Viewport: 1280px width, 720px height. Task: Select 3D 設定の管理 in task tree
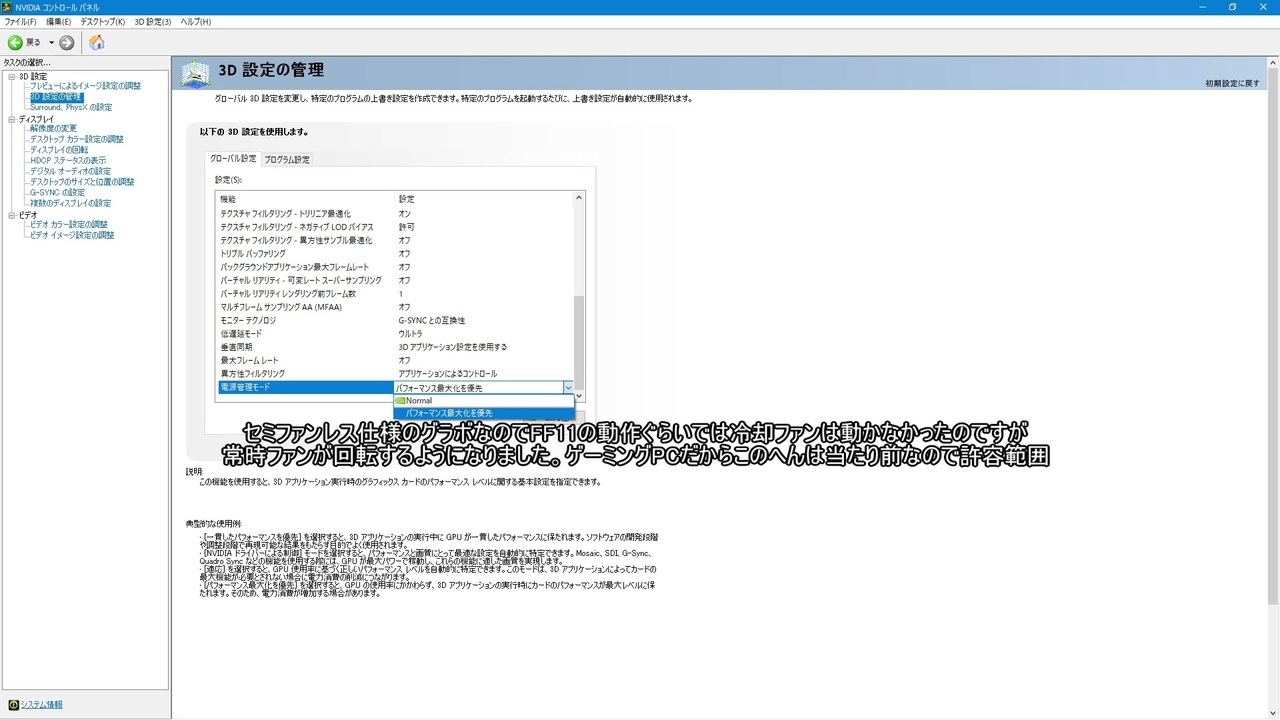pos(56,97)
